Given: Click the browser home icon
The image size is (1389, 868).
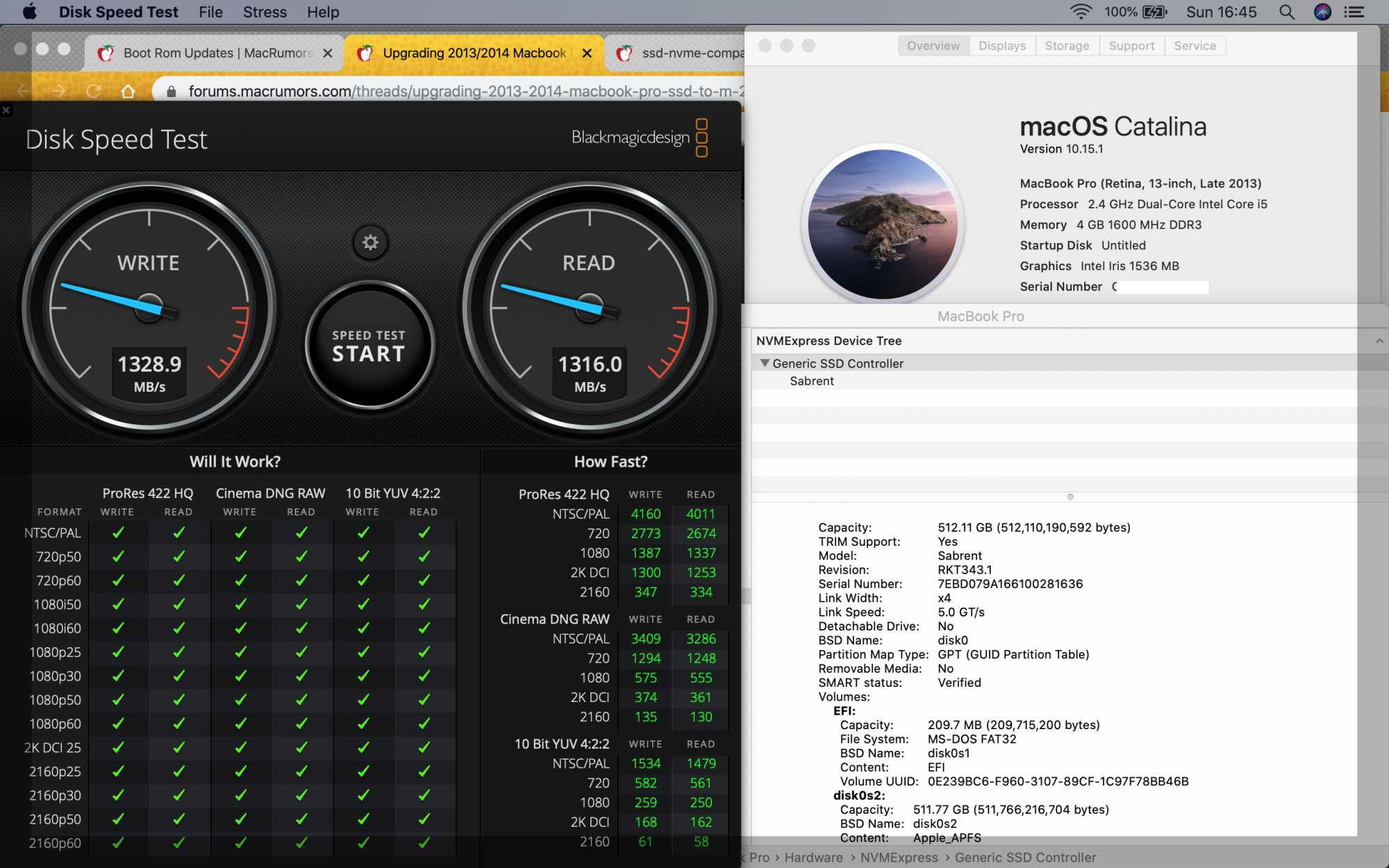Looking at the screenshot, I should tap(128, 91).
